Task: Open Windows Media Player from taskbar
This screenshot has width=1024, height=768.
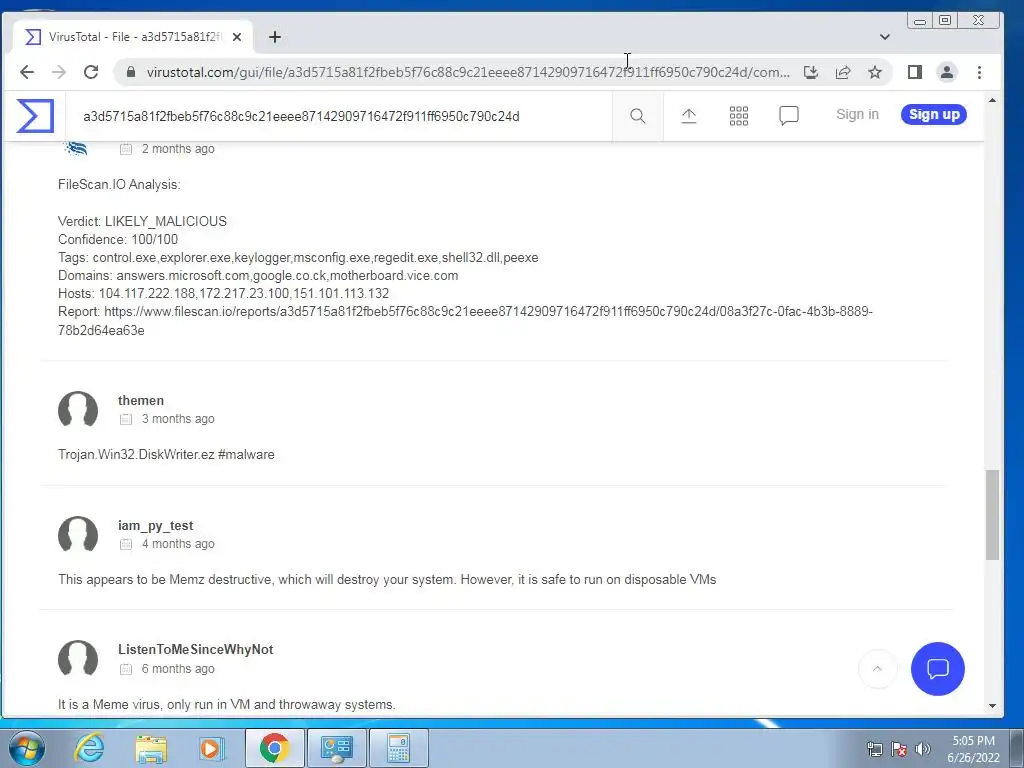Action: pyautogui.click(x=211, y=748)
